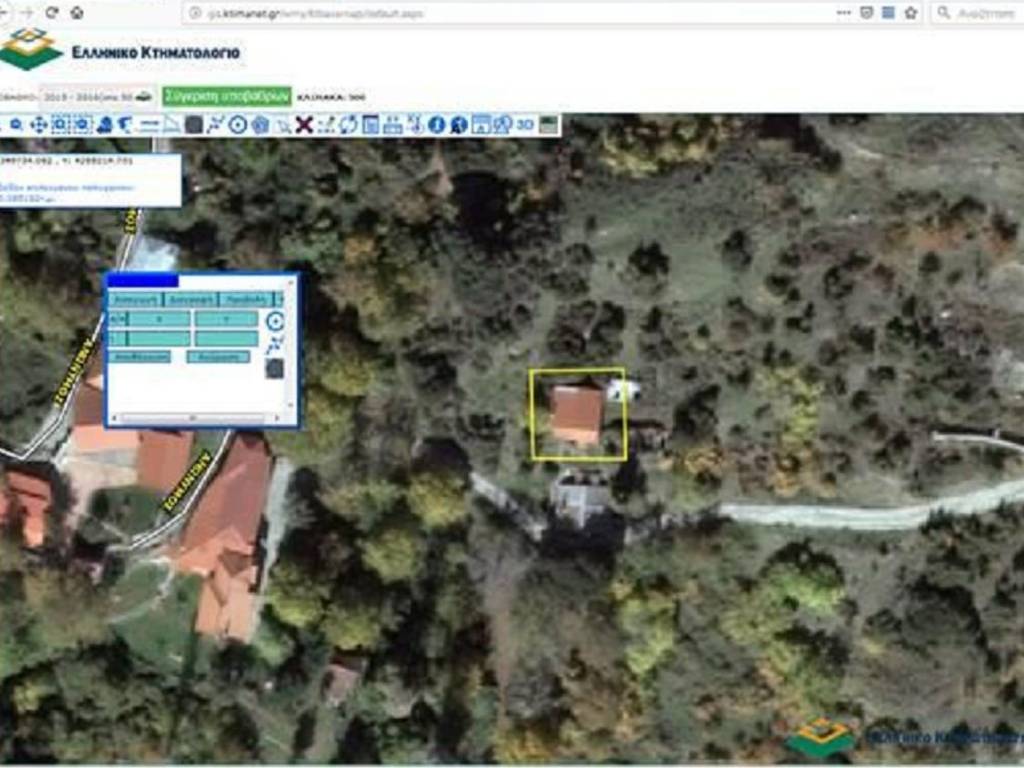Activate the pan arrows tool
The image size is (1024, 768).
coord(38,125)
